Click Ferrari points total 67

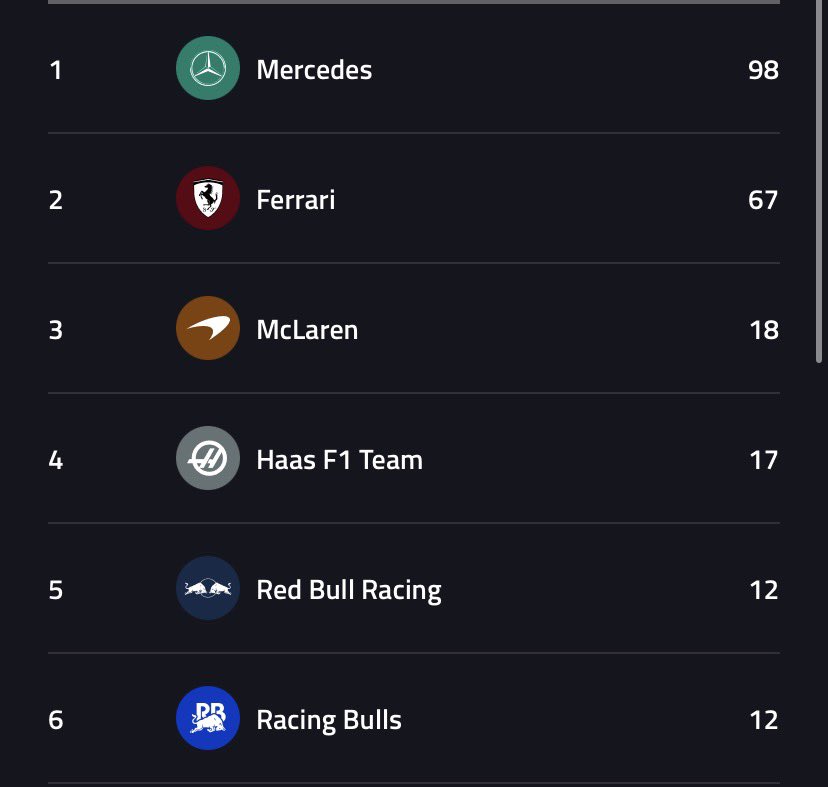(763, 200)
